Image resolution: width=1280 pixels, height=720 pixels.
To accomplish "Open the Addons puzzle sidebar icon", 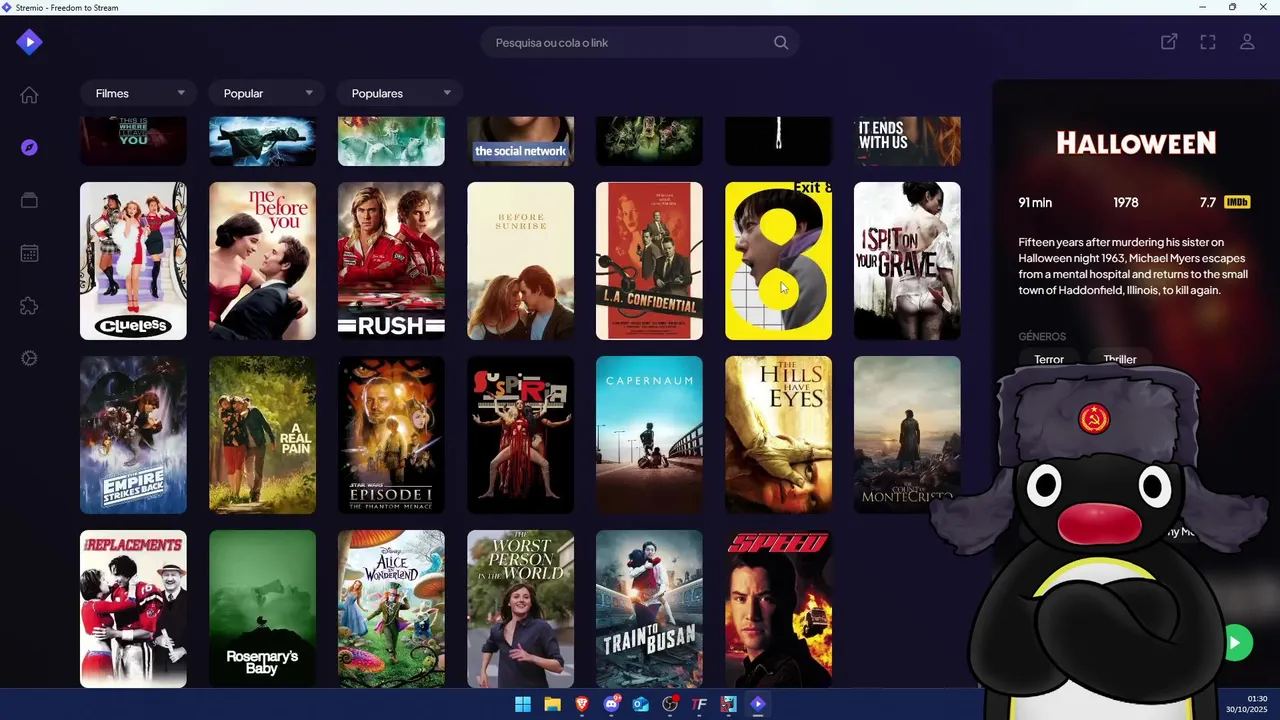I will (x=29, y=306).
